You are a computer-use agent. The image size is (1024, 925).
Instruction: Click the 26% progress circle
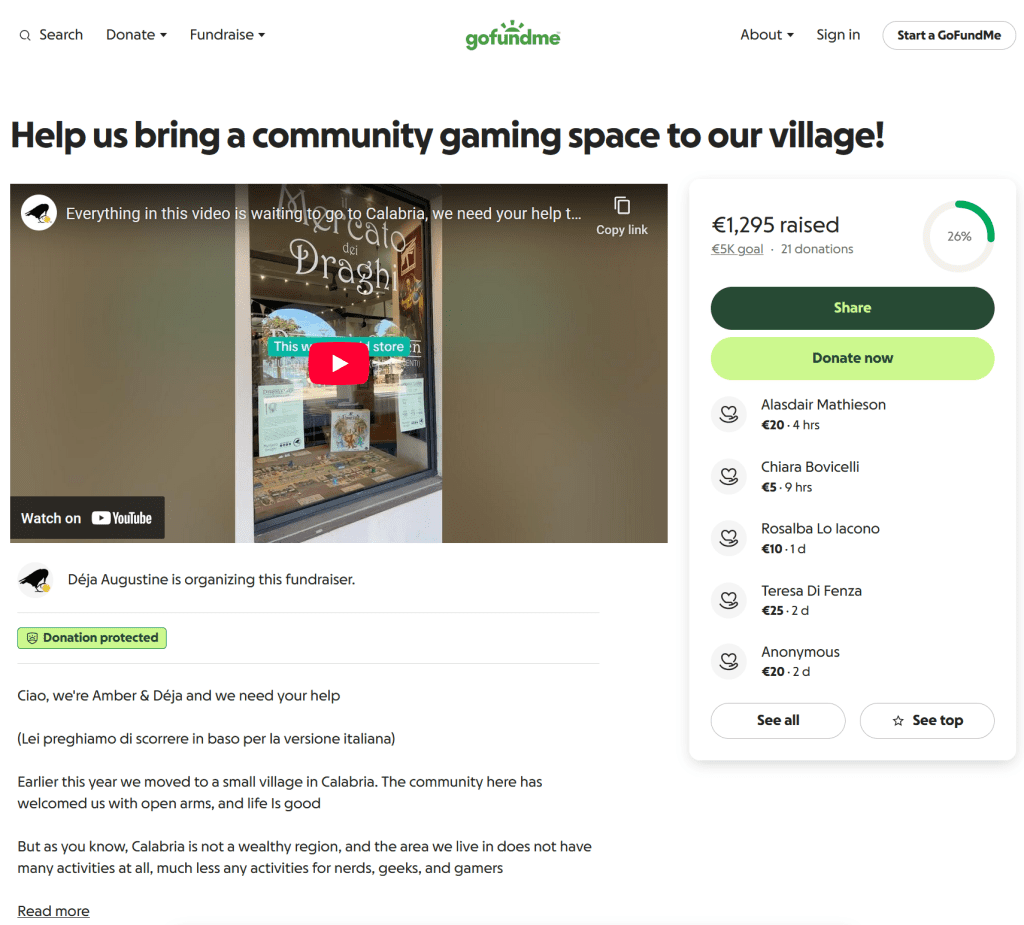coord(959,236)
